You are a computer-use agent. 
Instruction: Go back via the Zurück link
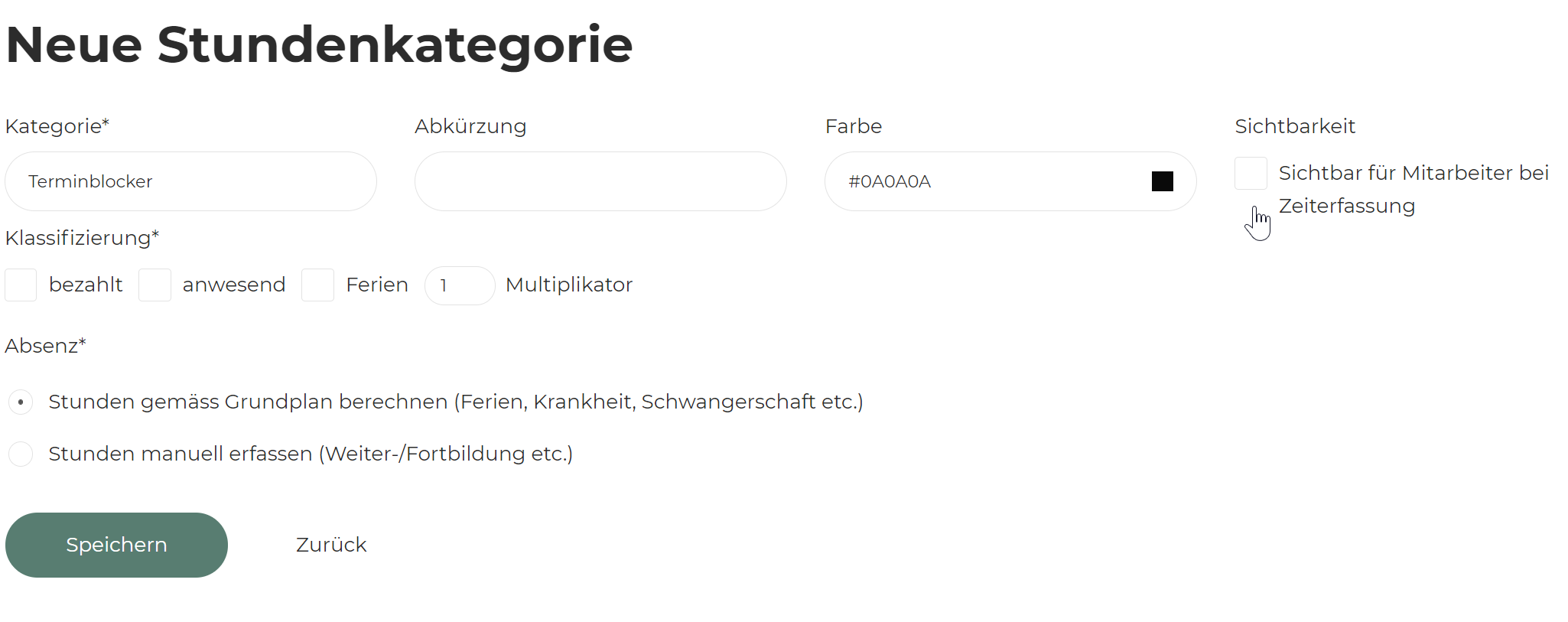click(331, 545)
